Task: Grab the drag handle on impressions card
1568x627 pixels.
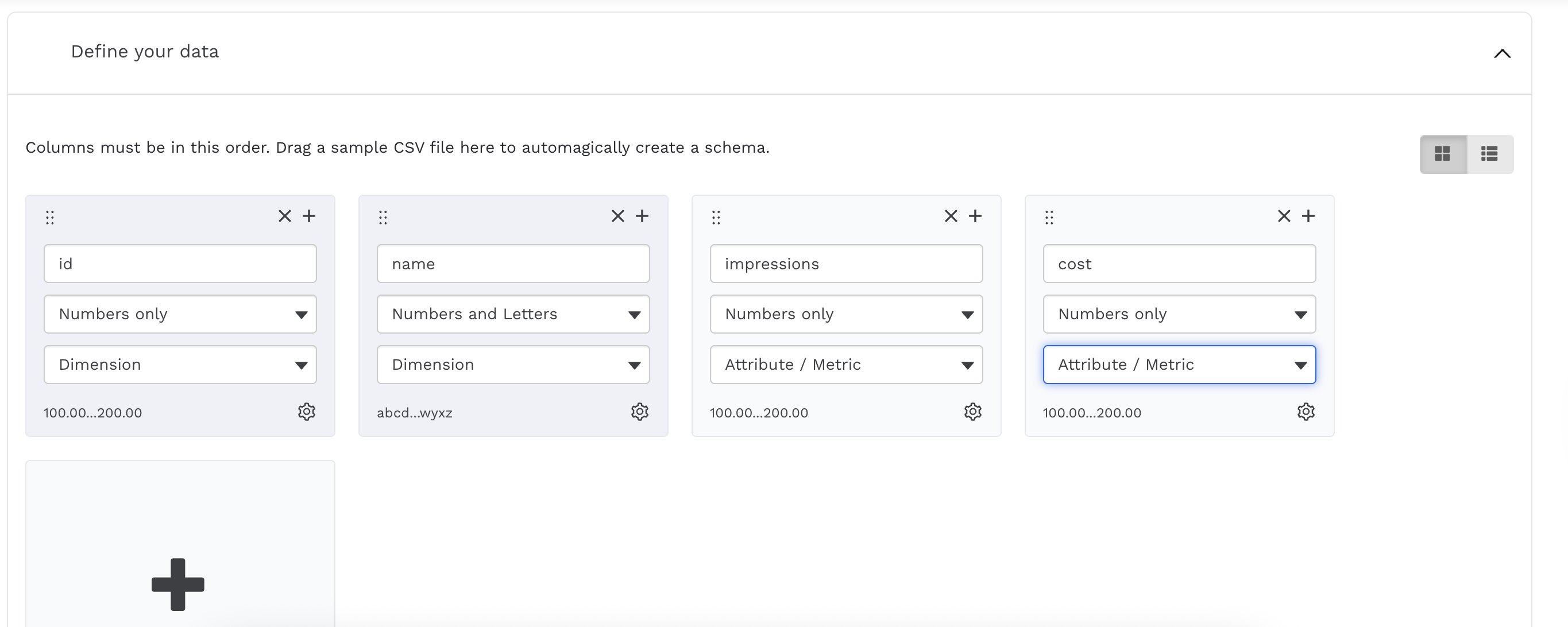Action: pos(716,217)
